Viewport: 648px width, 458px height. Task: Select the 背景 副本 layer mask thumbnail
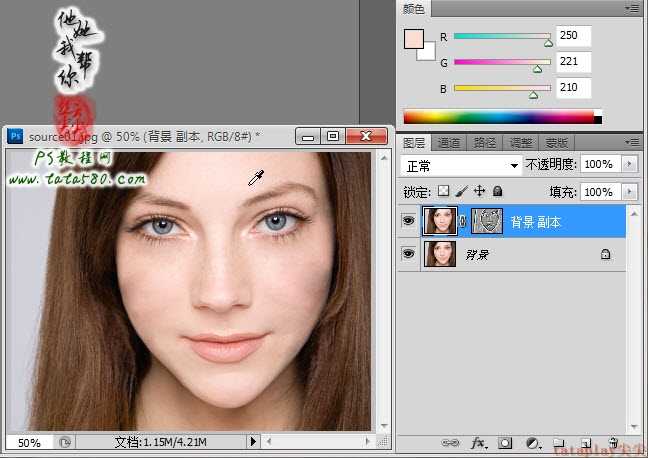click(487, 221)
